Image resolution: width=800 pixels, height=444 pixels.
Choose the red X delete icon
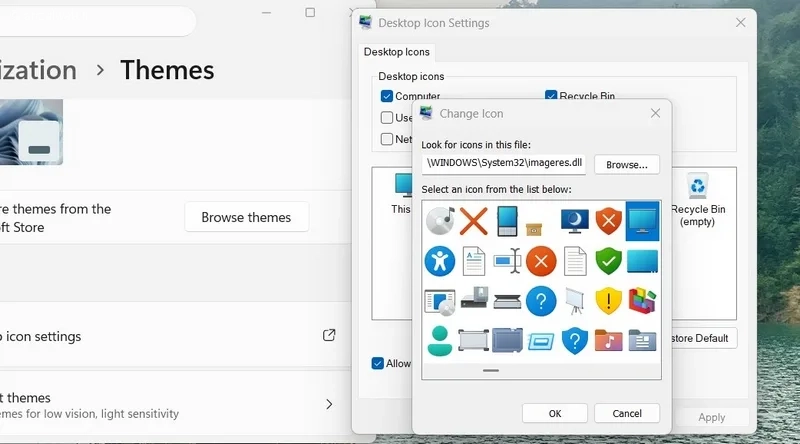473,221
